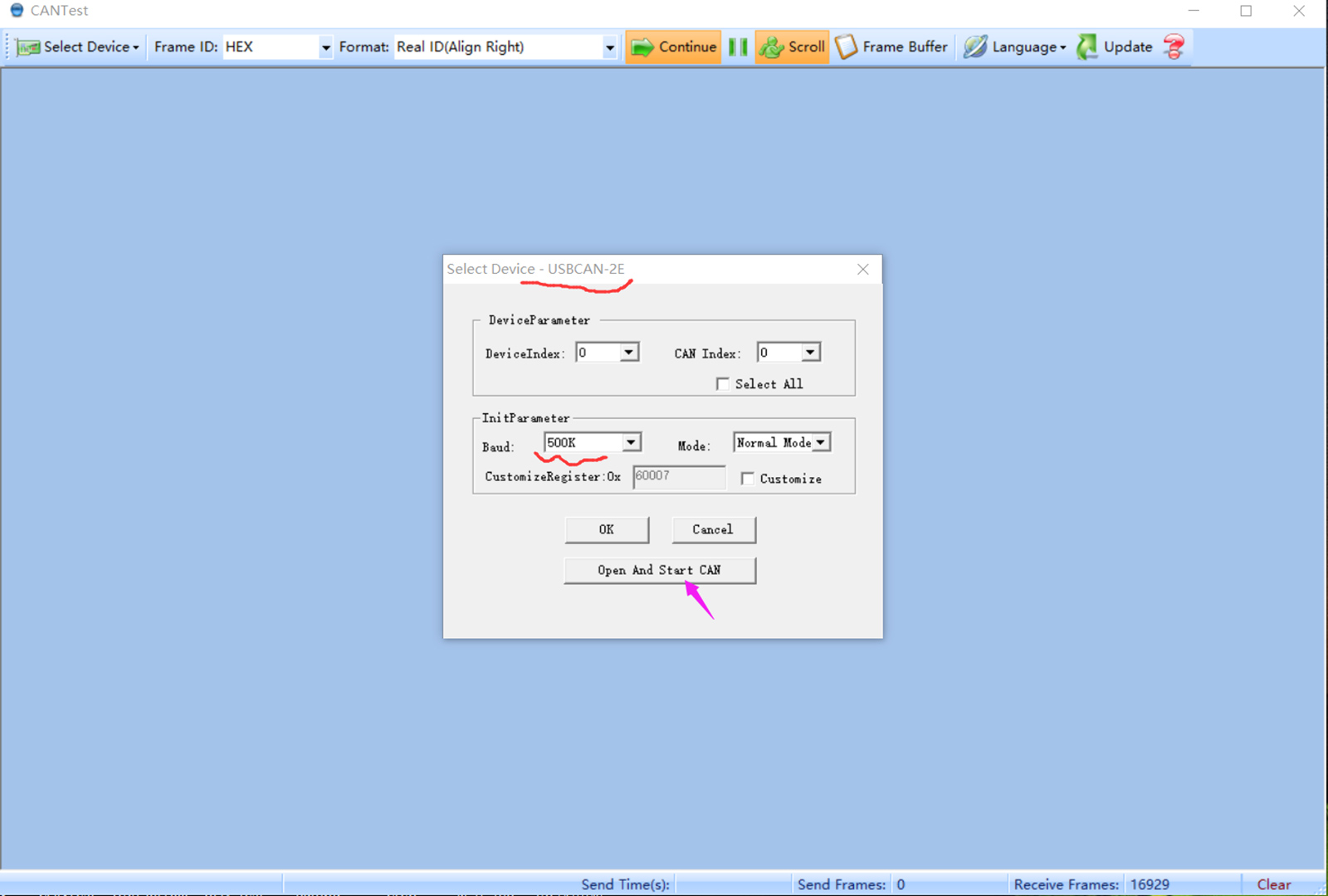Expand the Frame ID HEX combo box
Viewport: 1328px width, 896px height.
(x=325, y=47)
